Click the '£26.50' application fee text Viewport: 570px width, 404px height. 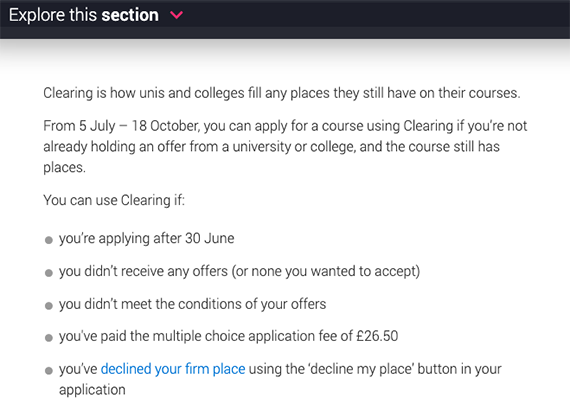pyautogui.click(x=377, y=336)
